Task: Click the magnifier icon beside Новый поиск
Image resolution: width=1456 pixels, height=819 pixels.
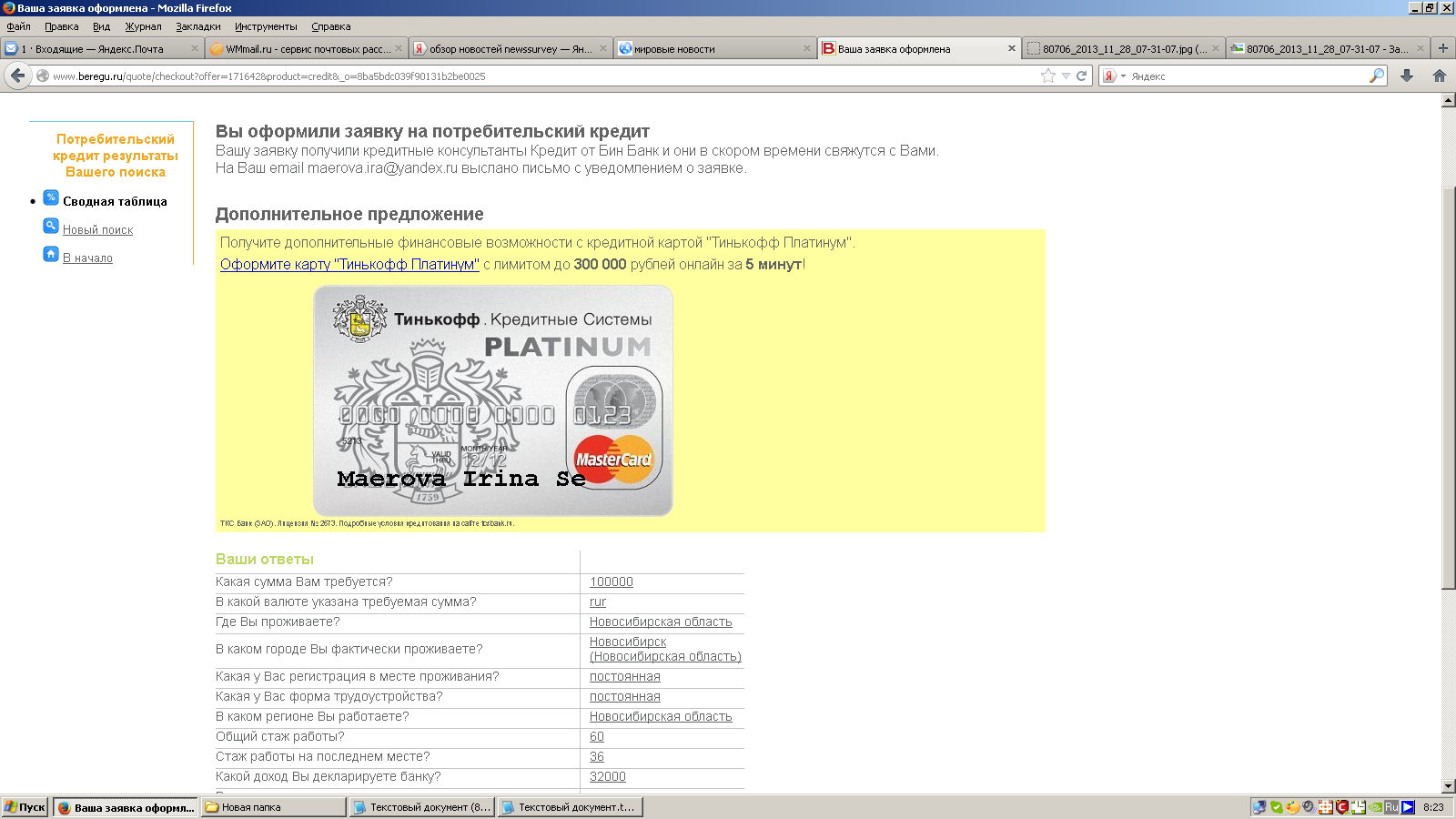Action: point(51,226)
